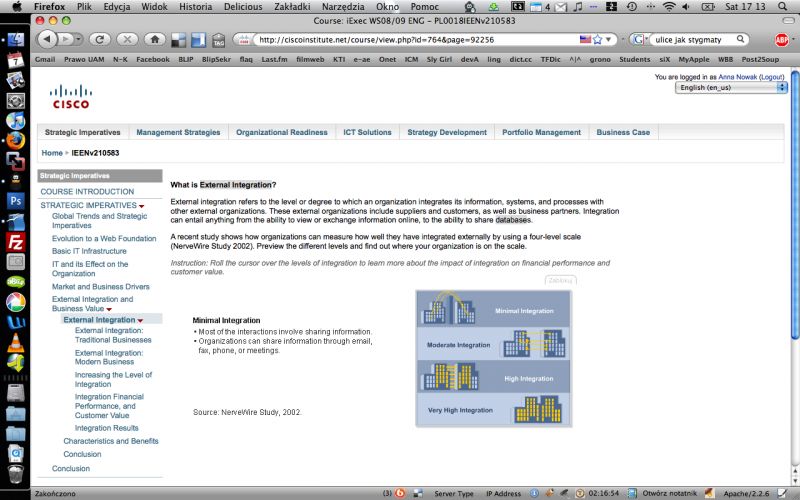
Task: Open the English (en_us) language dropdown
Action: click(x=731, y=88)
